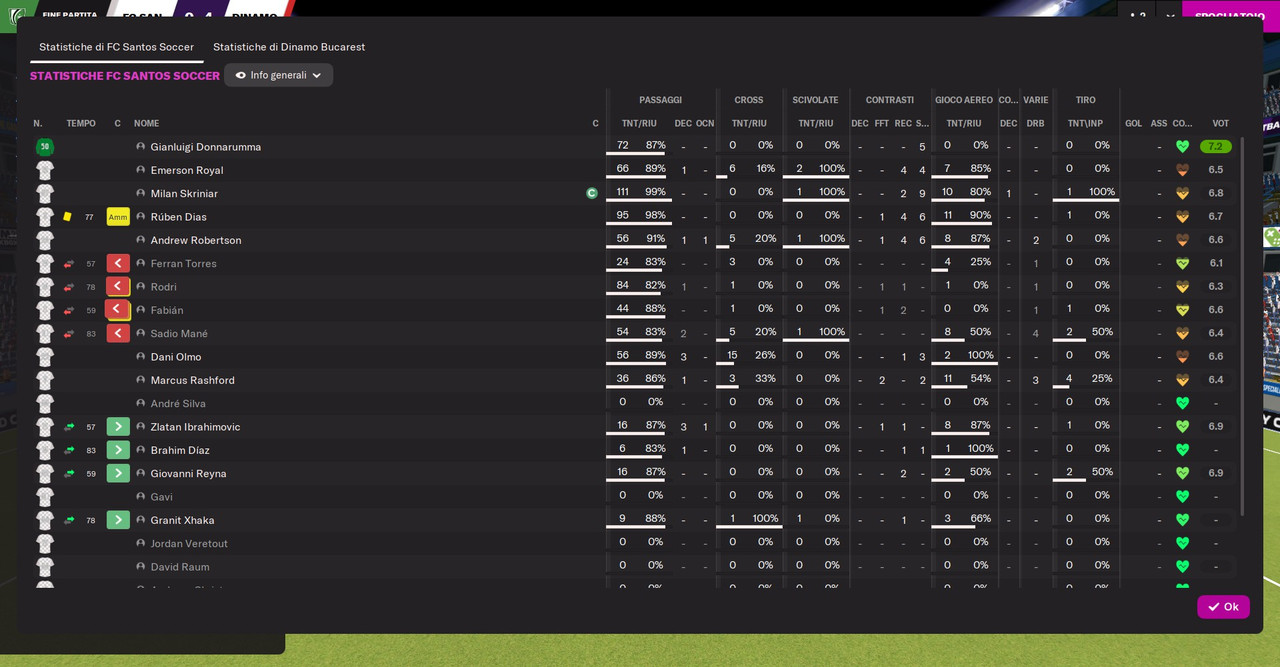Viewport: 1280px width, 667px height.
Task: Click the large red substituted-off arrow for Sadio Mané
Action: [118, 333]
